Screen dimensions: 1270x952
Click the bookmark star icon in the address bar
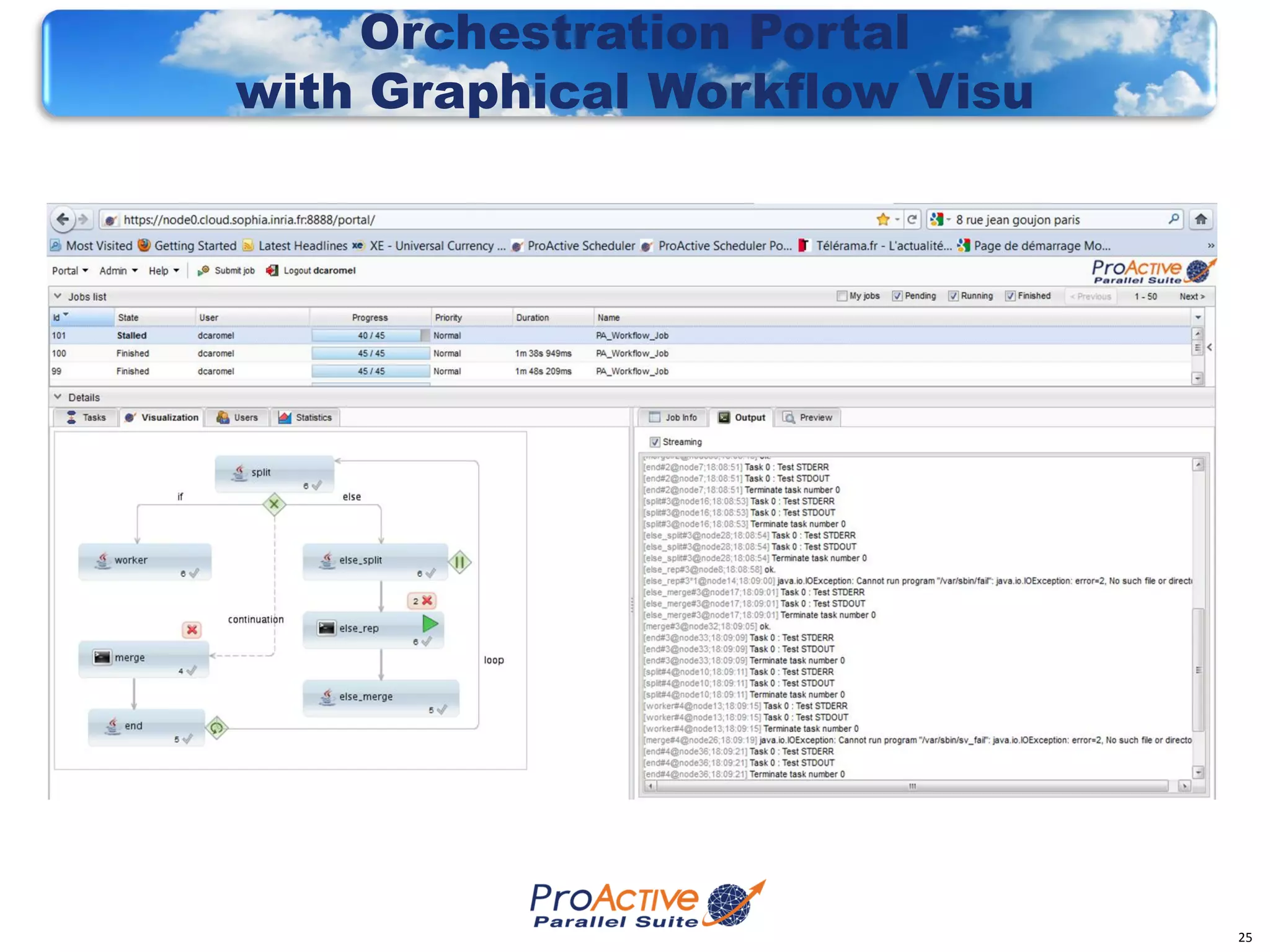(x=882, y=219)
